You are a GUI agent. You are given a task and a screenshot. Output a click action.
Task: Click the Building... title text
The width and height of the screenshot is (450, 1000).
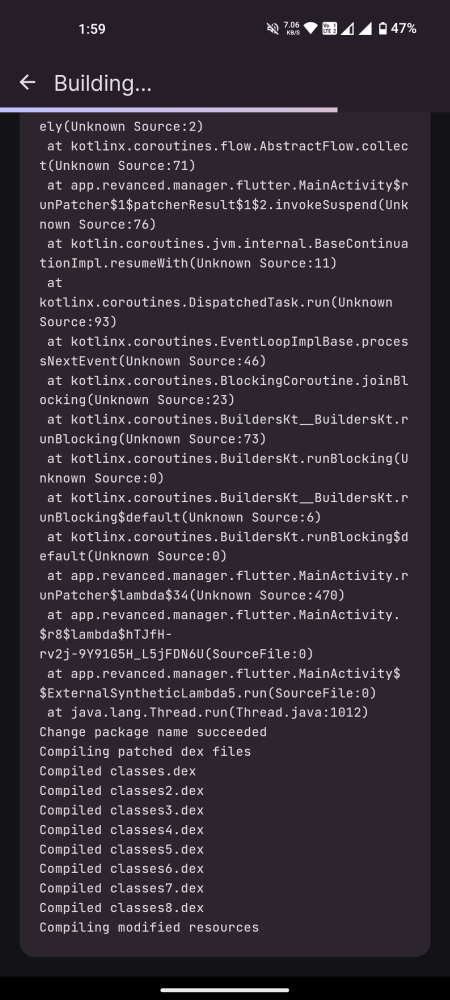click(103, 84)
